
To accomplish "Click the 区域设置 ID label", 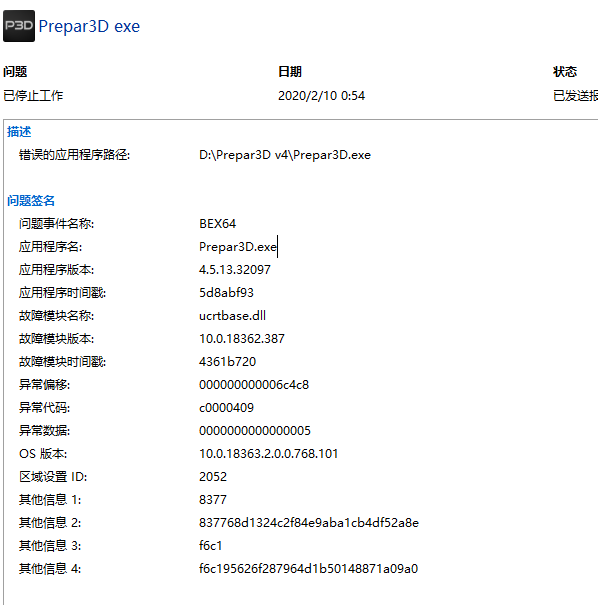I will point(53,477).
